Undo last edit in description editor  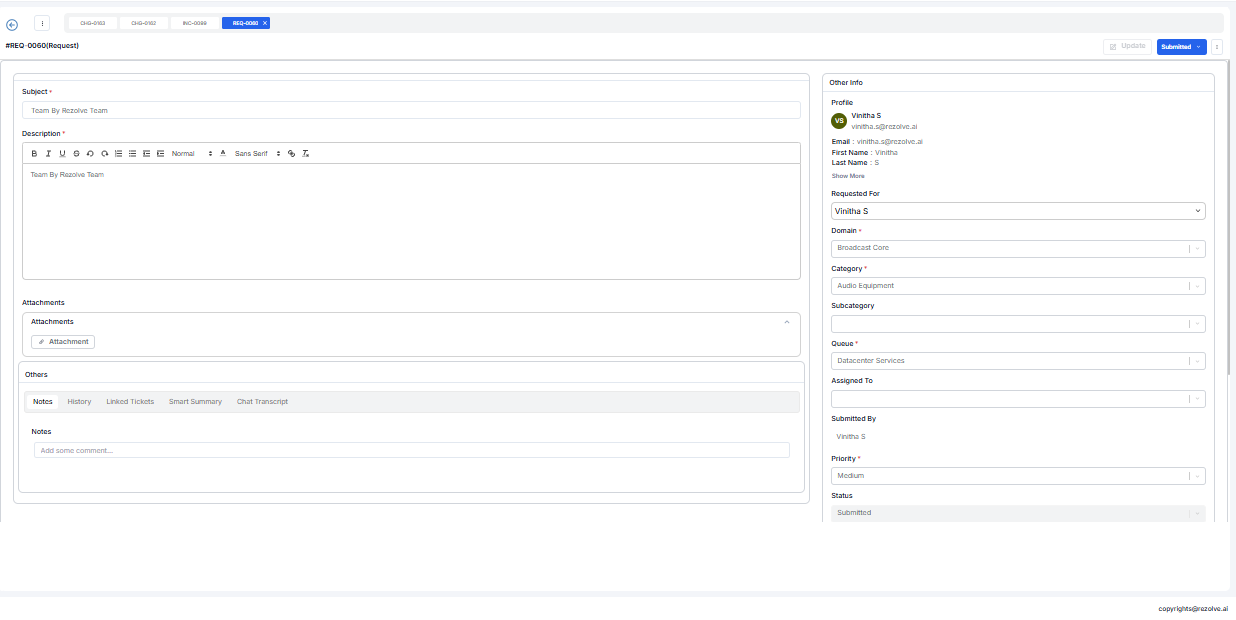pyautogui.click(x=90, y=153)
